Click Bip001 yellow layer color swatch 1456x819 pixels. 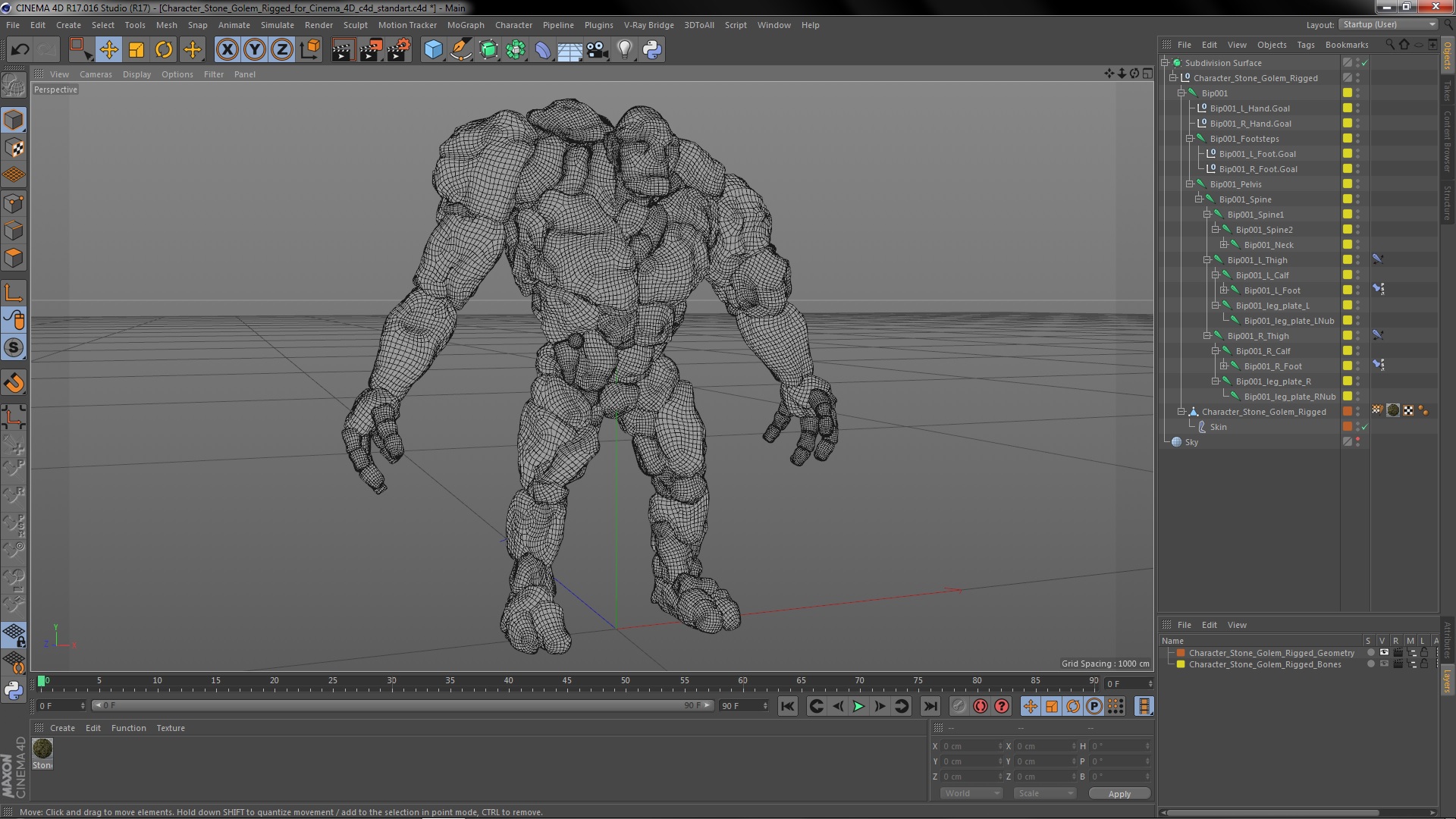tap(1348, 93)
